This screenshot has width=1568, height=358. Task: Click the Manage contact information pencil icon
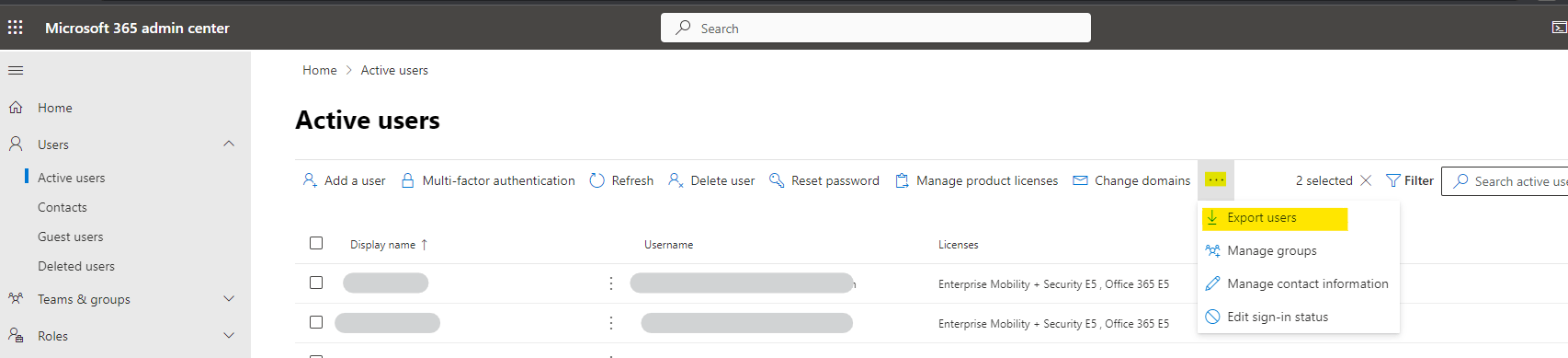click(x=1212, y=283)
